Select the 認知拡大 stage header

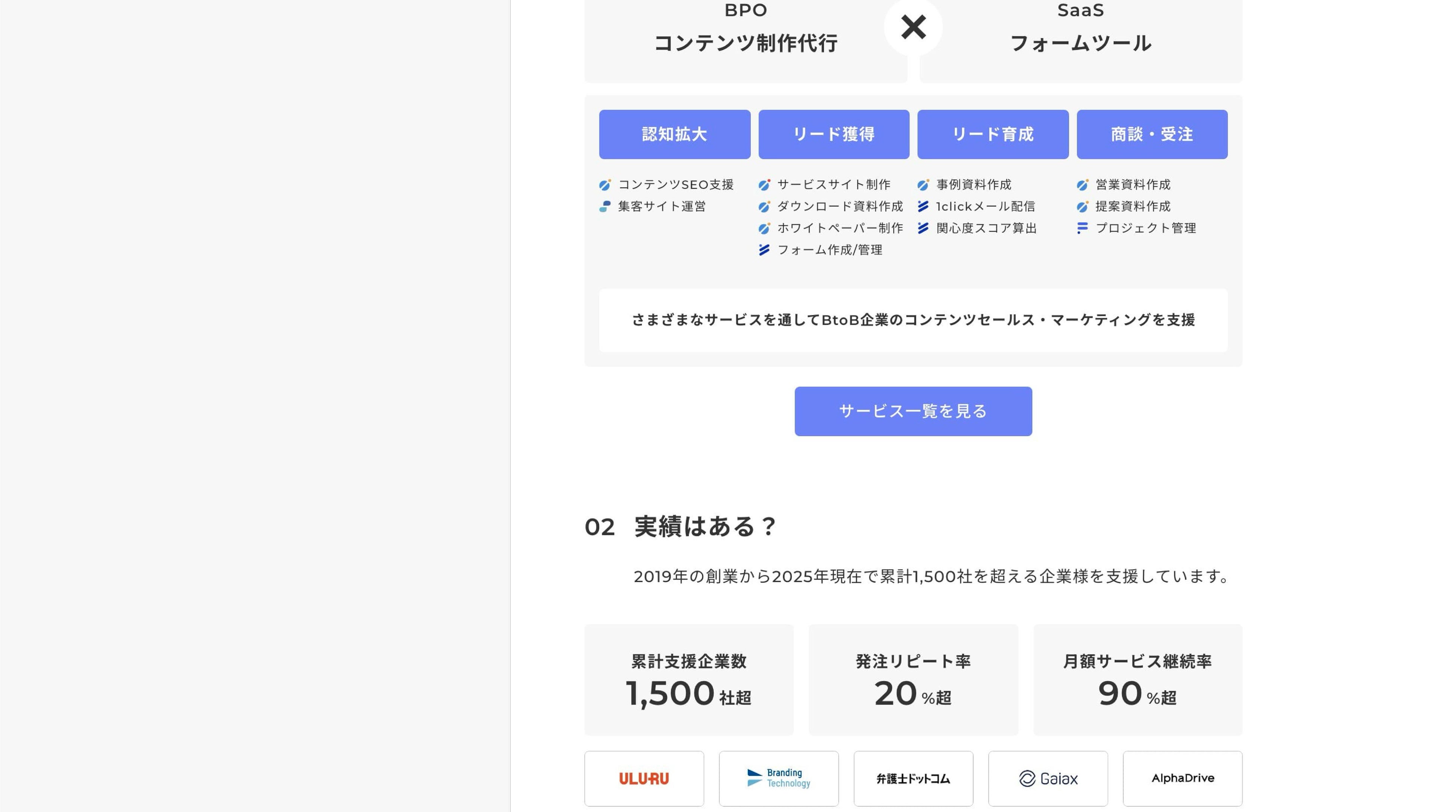point(674,134)
